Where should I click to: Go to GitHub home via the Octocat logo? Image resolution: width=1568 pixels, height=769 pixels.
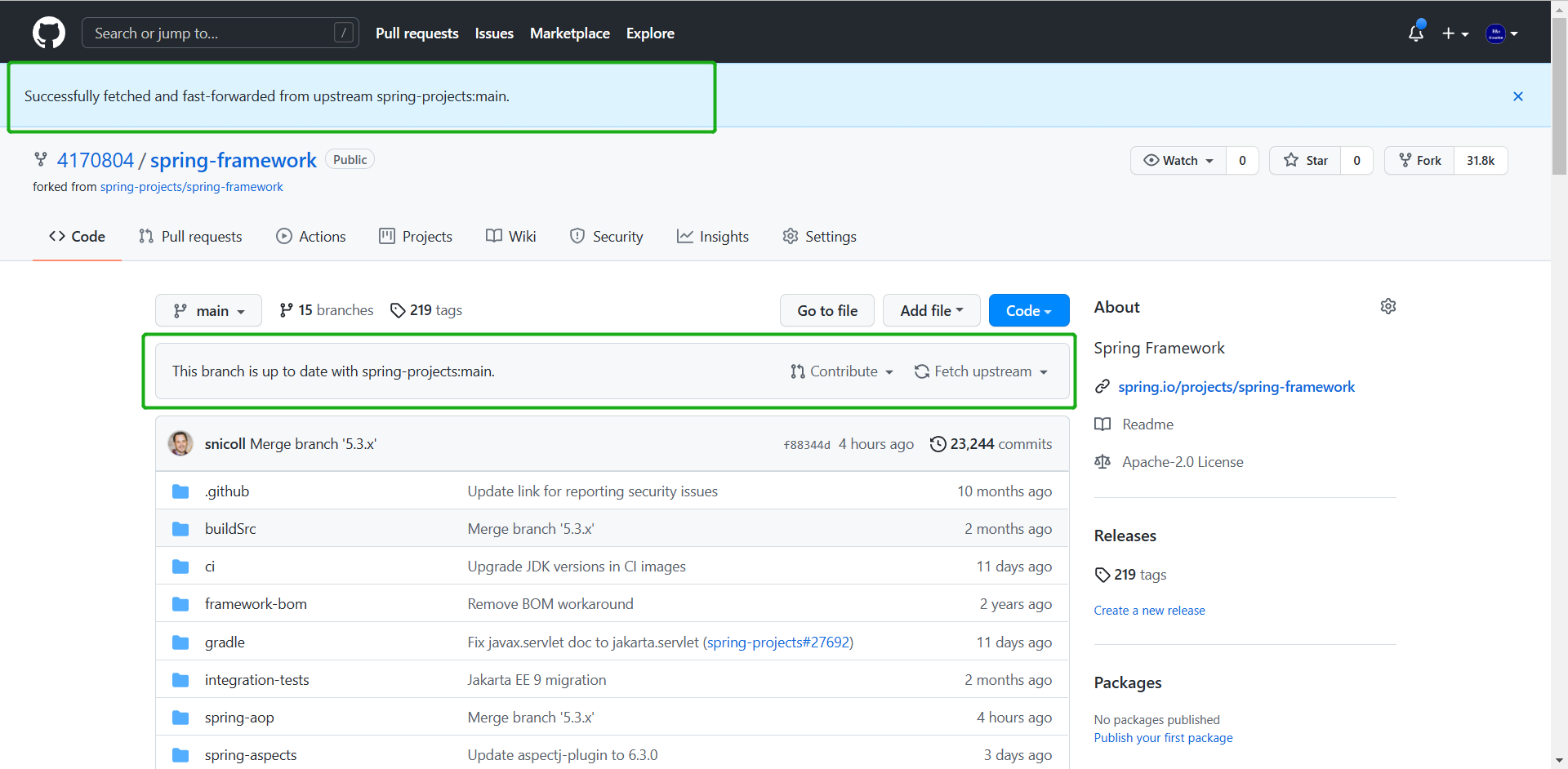pos(49,33)
